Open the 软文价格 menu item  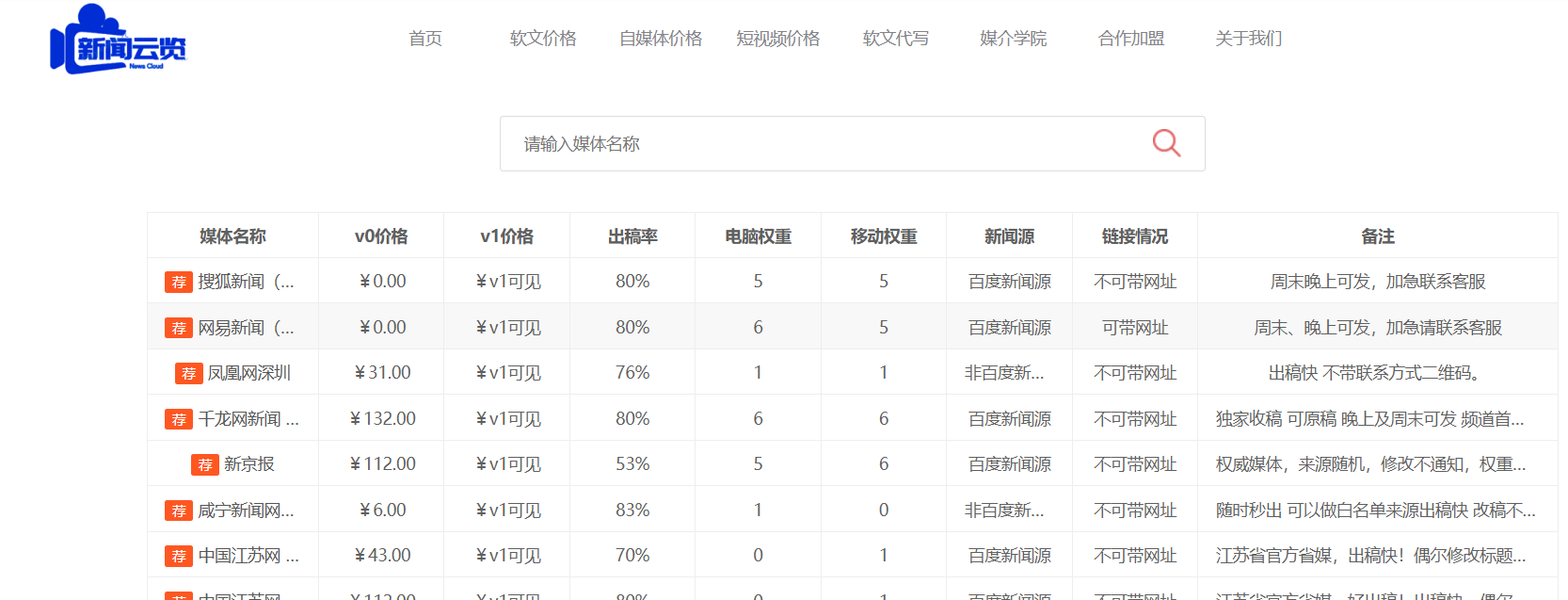click(543, 39)
